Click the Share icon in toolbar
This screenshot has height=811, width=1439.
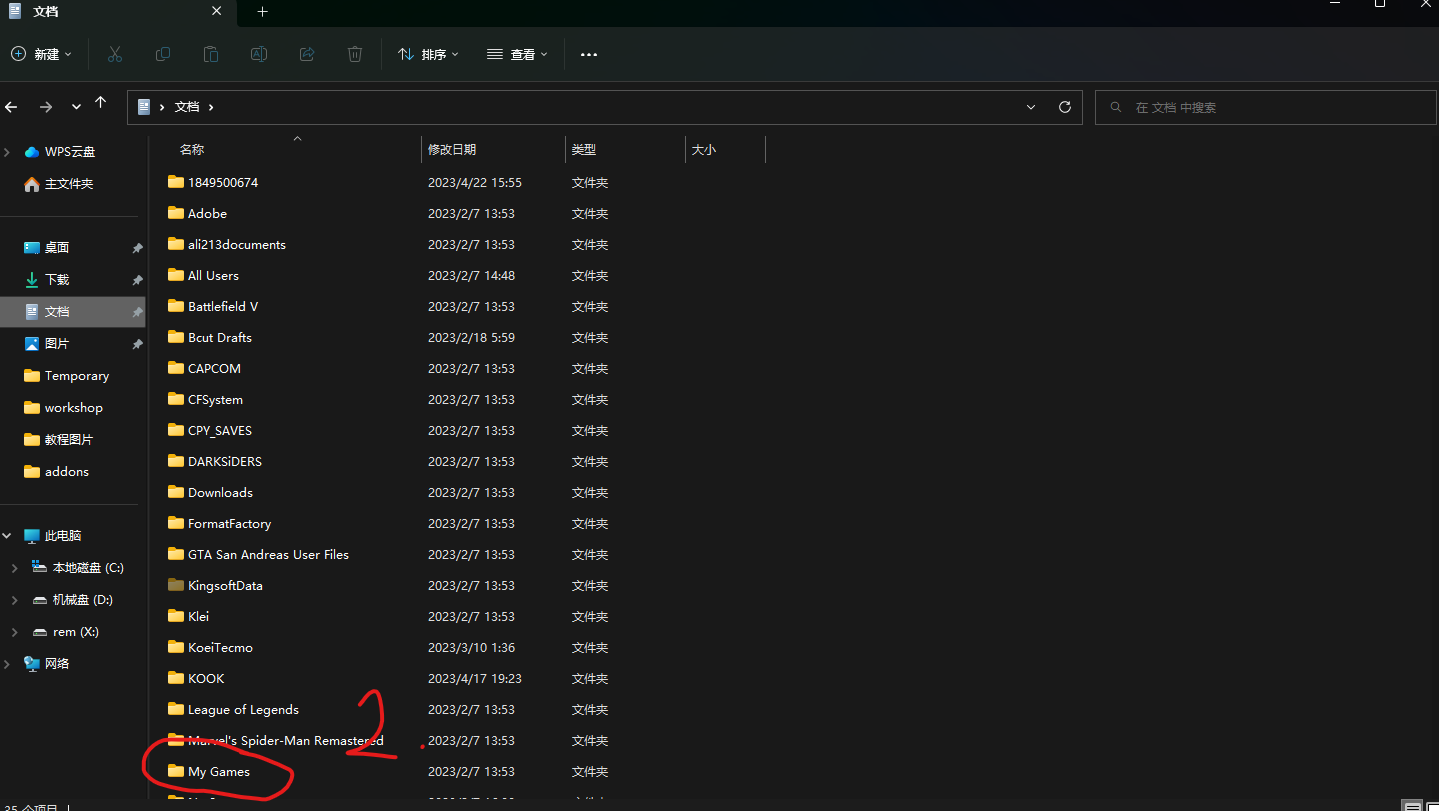tap(307, 54)
